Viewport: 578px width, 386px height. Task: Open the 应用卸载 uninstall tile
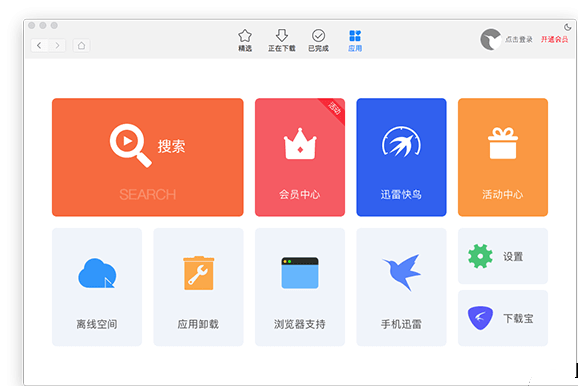tap(198, 287)
